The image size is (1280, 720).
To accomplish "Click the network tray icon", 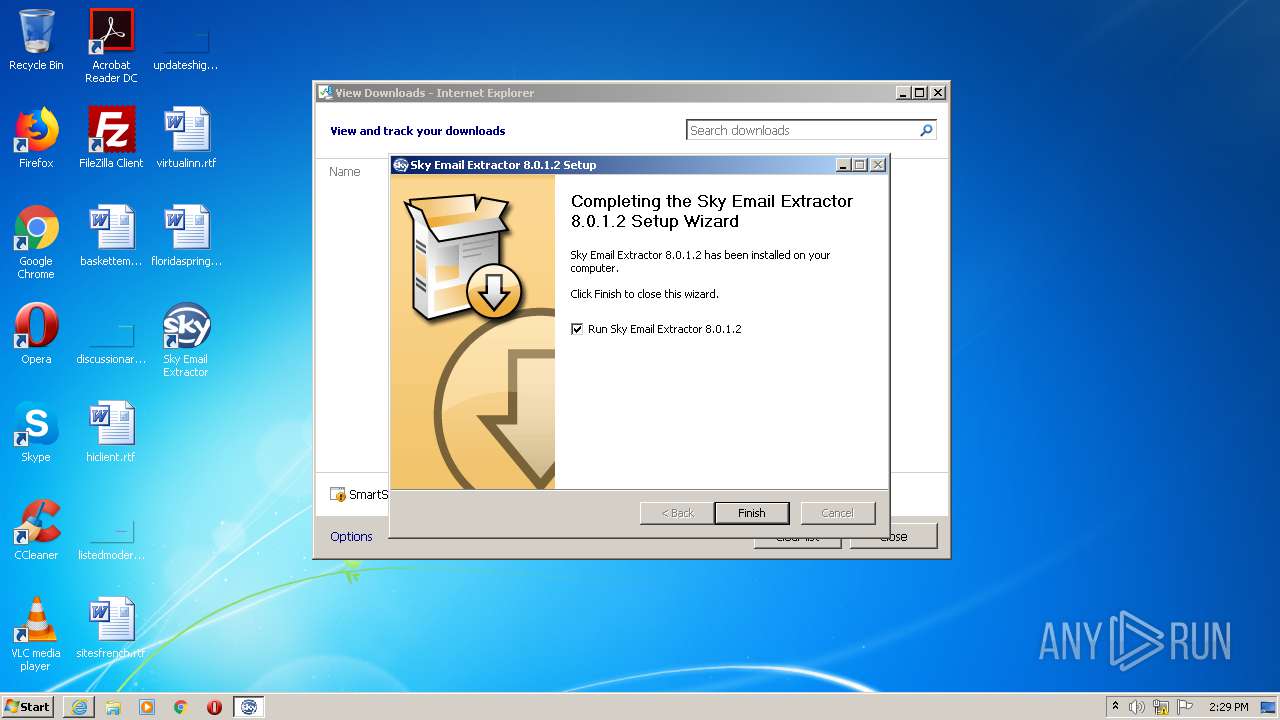I will [1161, 707].
